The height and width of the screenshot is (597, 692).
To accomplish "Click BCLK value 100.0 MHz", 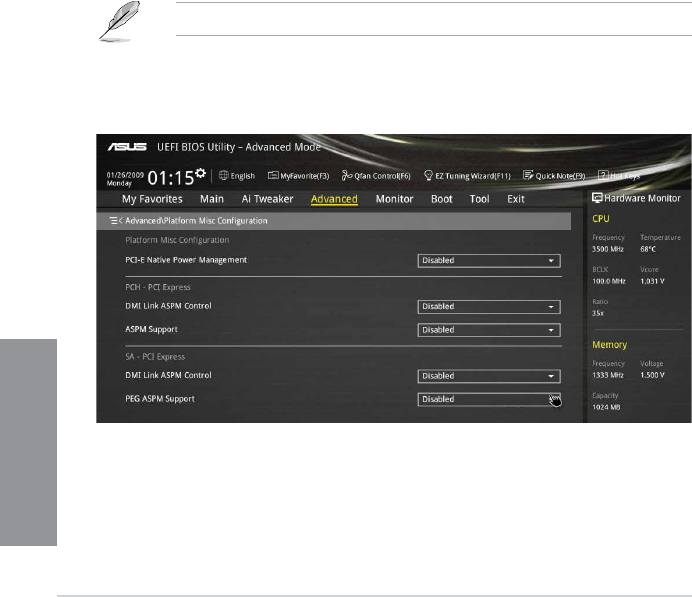I will (609, 282).
